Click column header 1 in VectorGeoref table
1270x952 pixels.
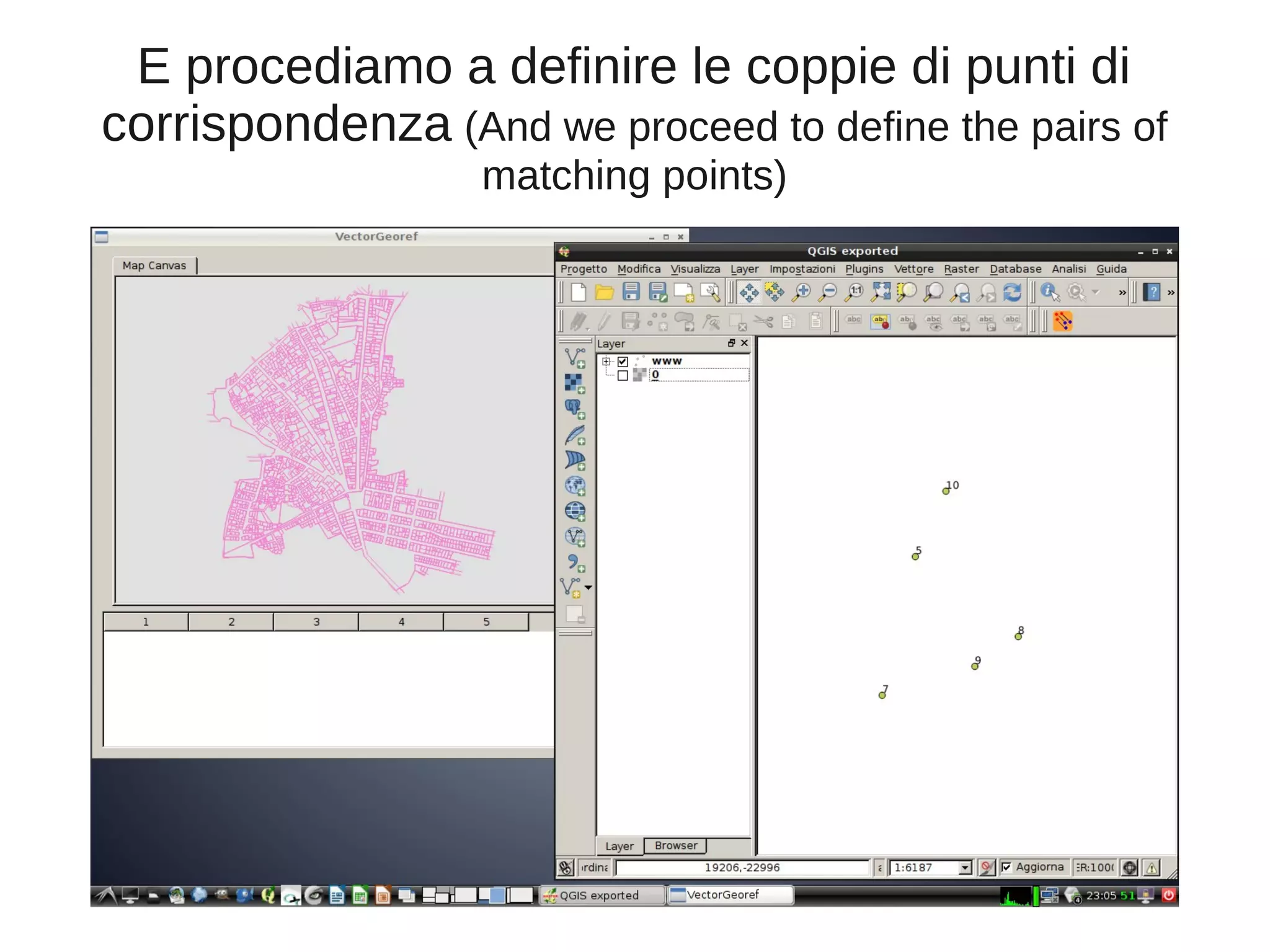tap(146, 621)
